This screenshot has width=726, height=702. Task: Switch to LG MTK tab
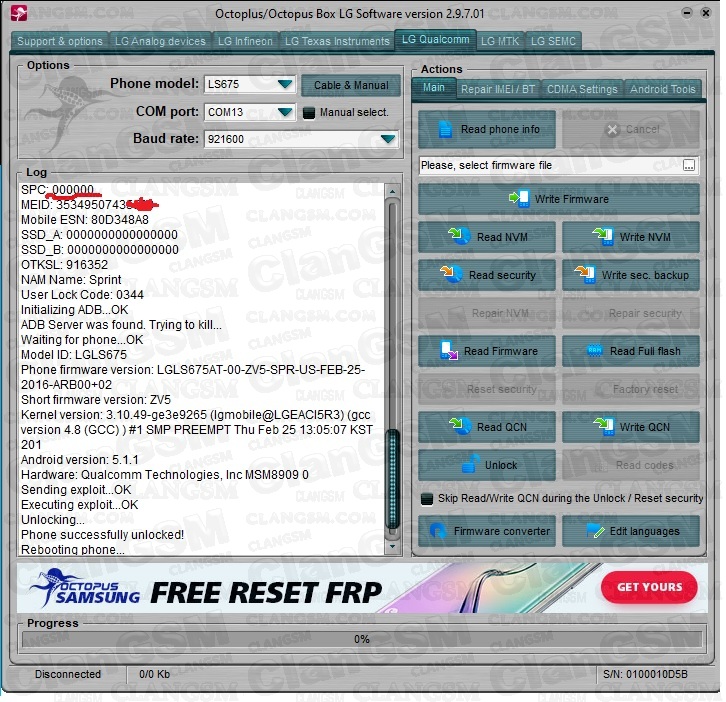click(500, 41)
